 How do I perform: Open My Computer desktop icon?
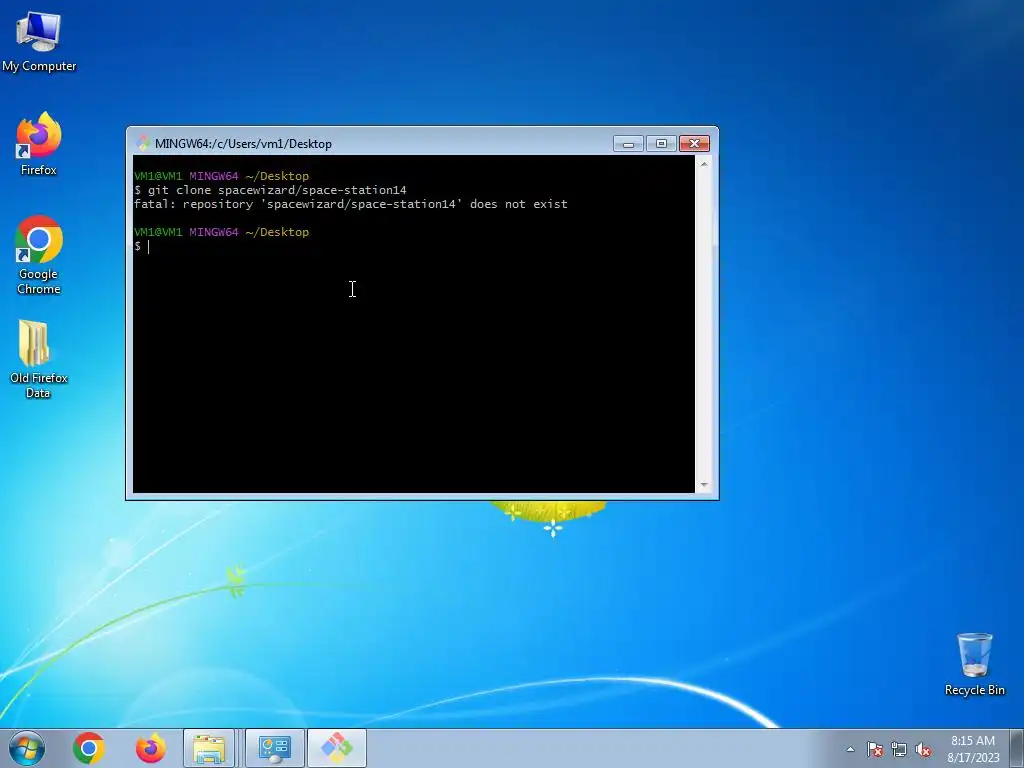pos(39,41)
